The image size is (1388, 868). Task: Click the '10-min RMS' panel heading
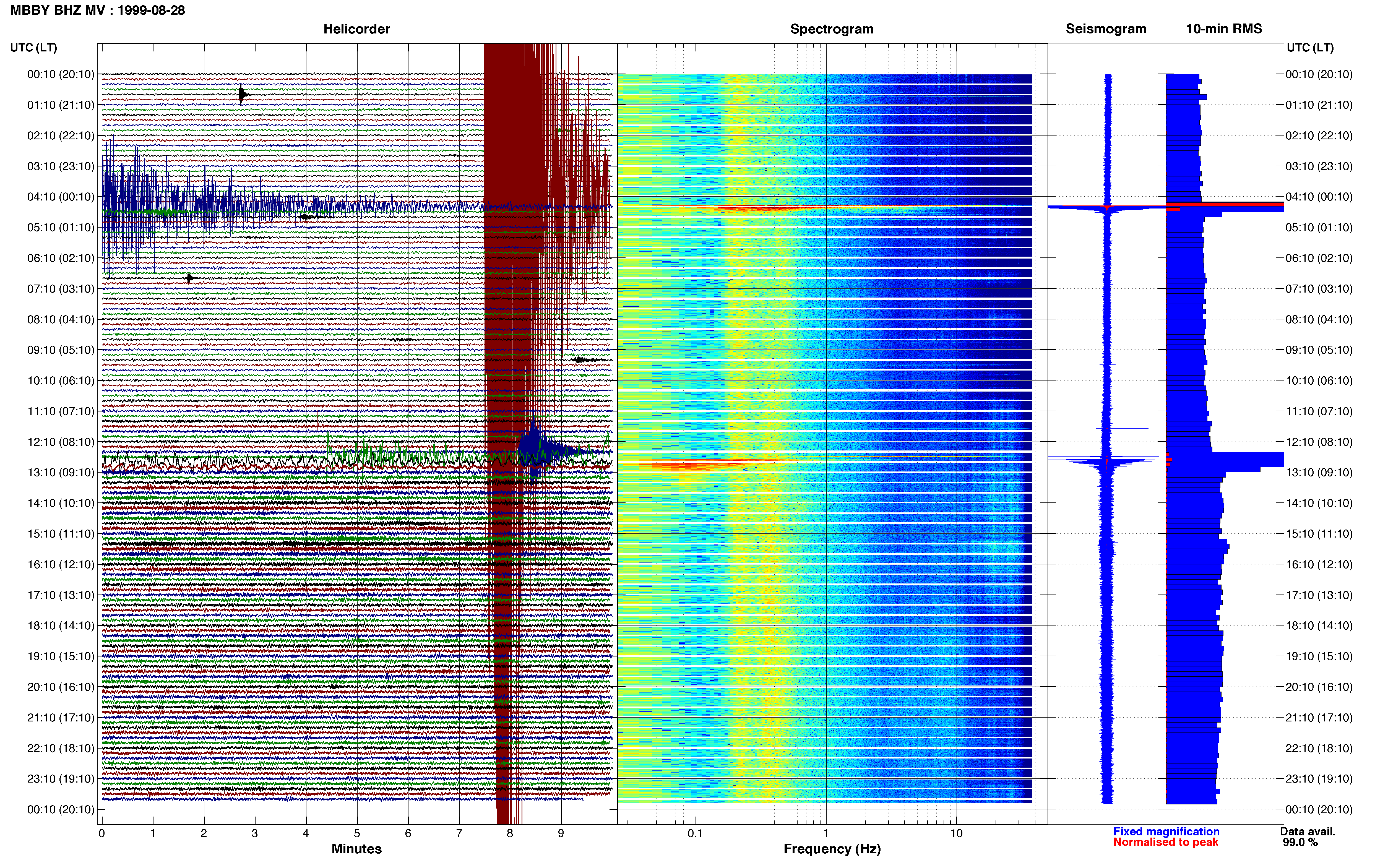coord(1224,29)
